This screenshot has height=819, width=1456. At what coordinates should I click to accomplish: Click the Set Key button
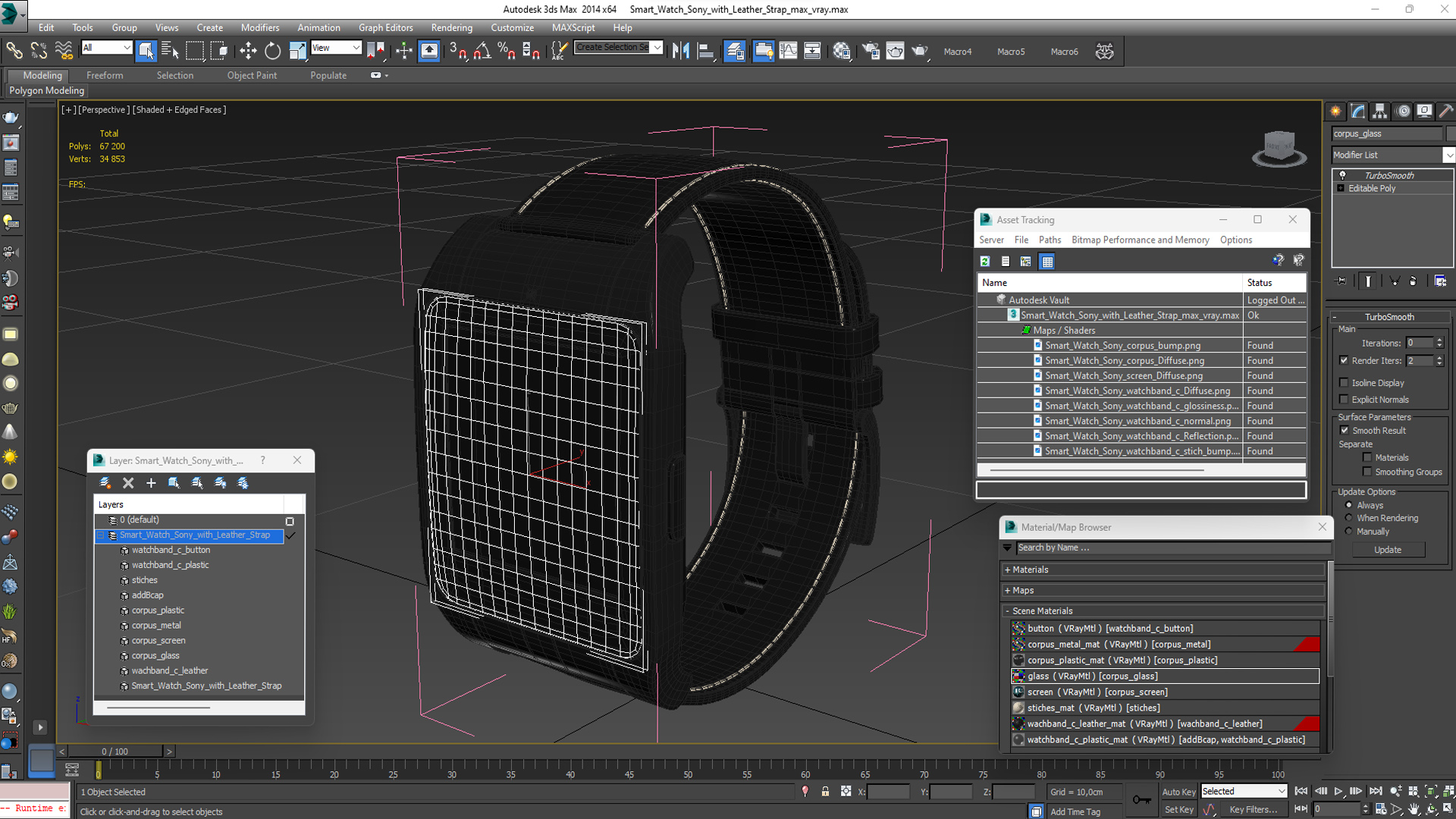(1178, 809)
